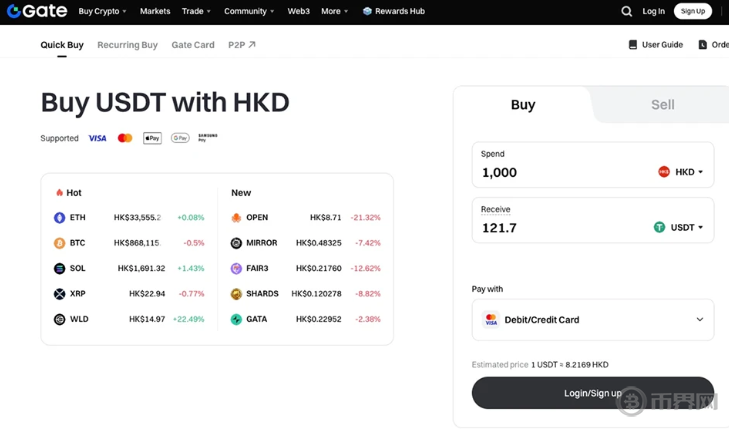Open the P2P external link
Viewport: 729px width, 429px height.
pos(241,45)
